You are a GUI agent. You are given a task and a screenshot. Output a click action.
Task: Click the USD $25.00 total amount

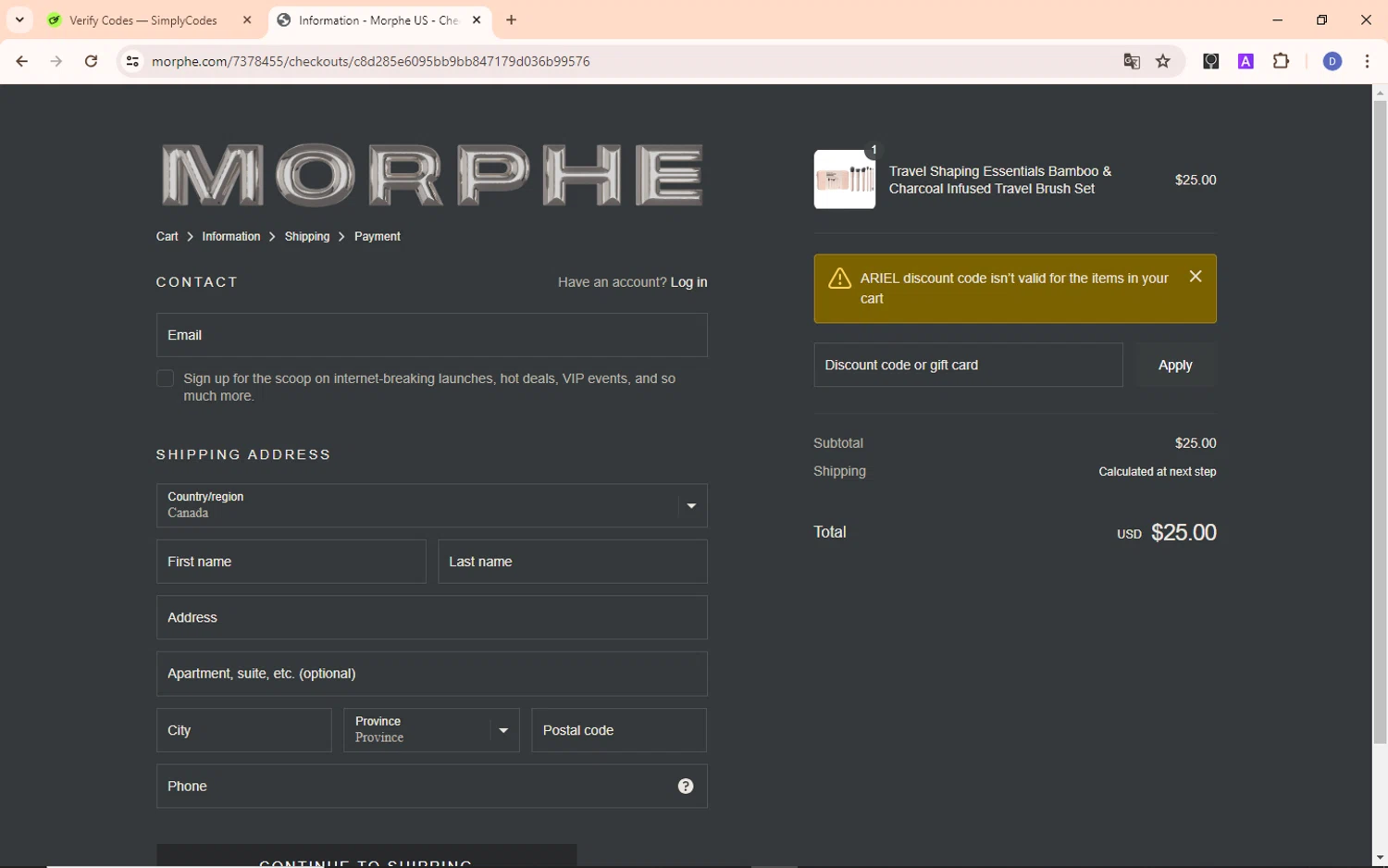(x=1167, y=532)
